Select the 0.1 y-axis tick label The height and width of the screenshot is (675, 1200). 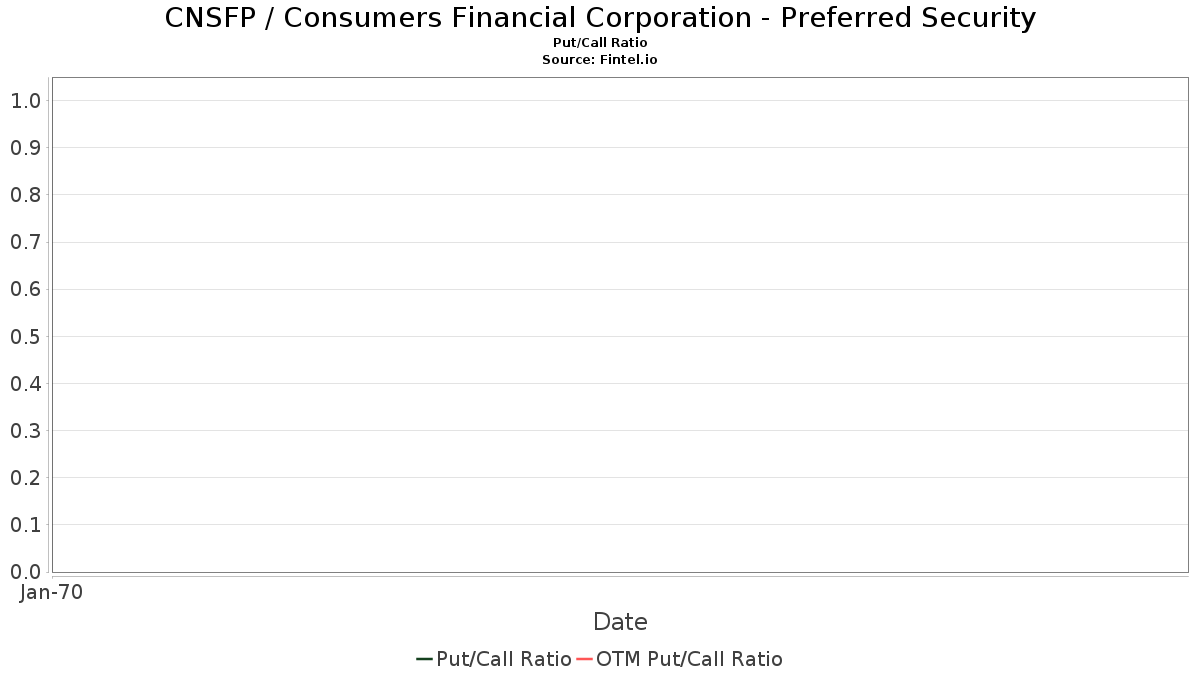(25, 525)
